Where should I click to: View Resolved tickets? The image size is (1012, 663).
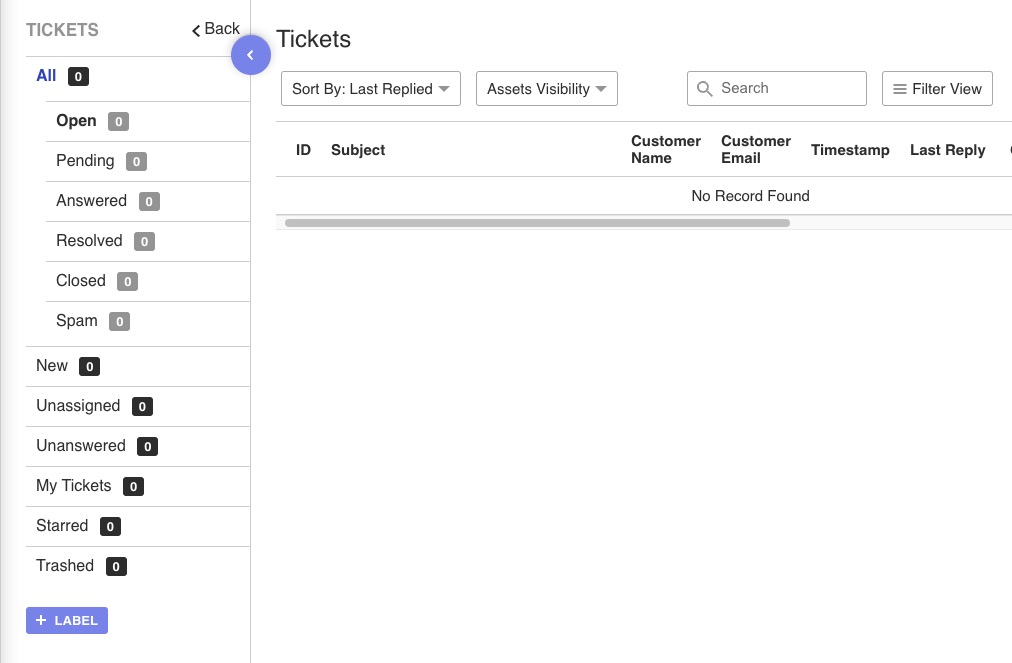(89, 240)
